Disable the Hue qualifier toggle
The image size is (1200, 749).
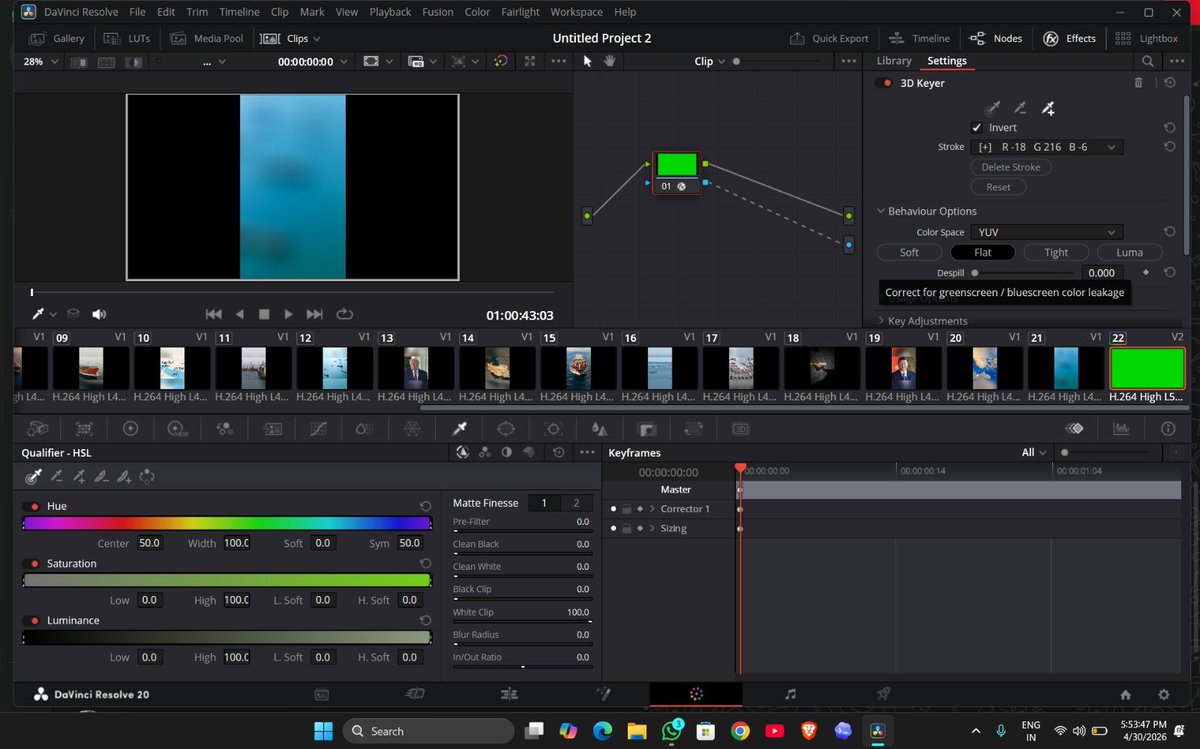31,507
